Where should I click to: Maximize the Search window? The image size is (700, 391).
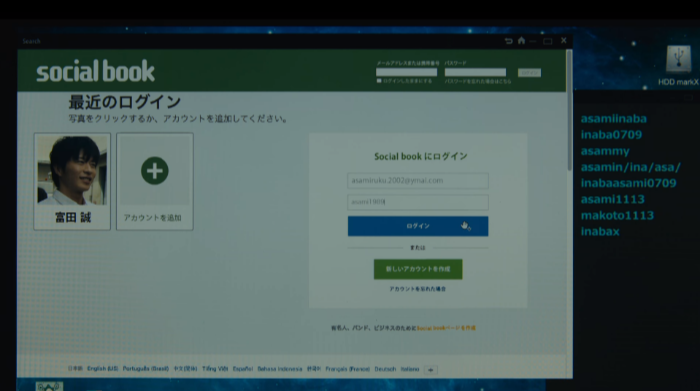548,42
